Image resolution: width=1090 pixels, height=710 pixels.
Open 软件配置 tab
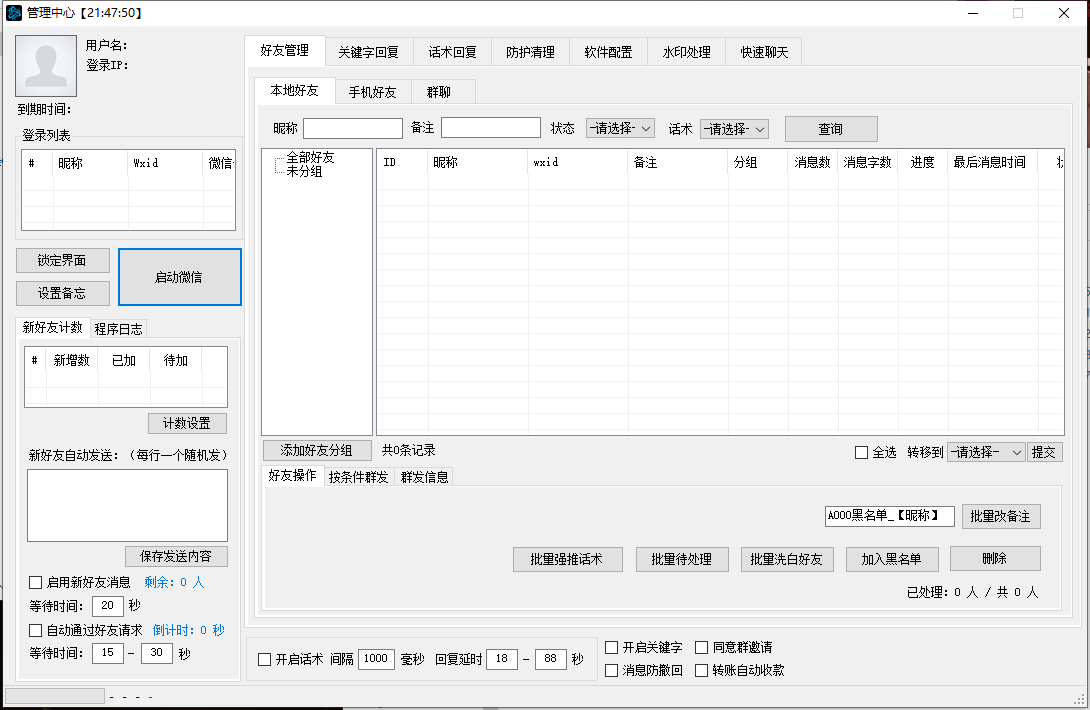pyautogui.click(x=608, y=52)
